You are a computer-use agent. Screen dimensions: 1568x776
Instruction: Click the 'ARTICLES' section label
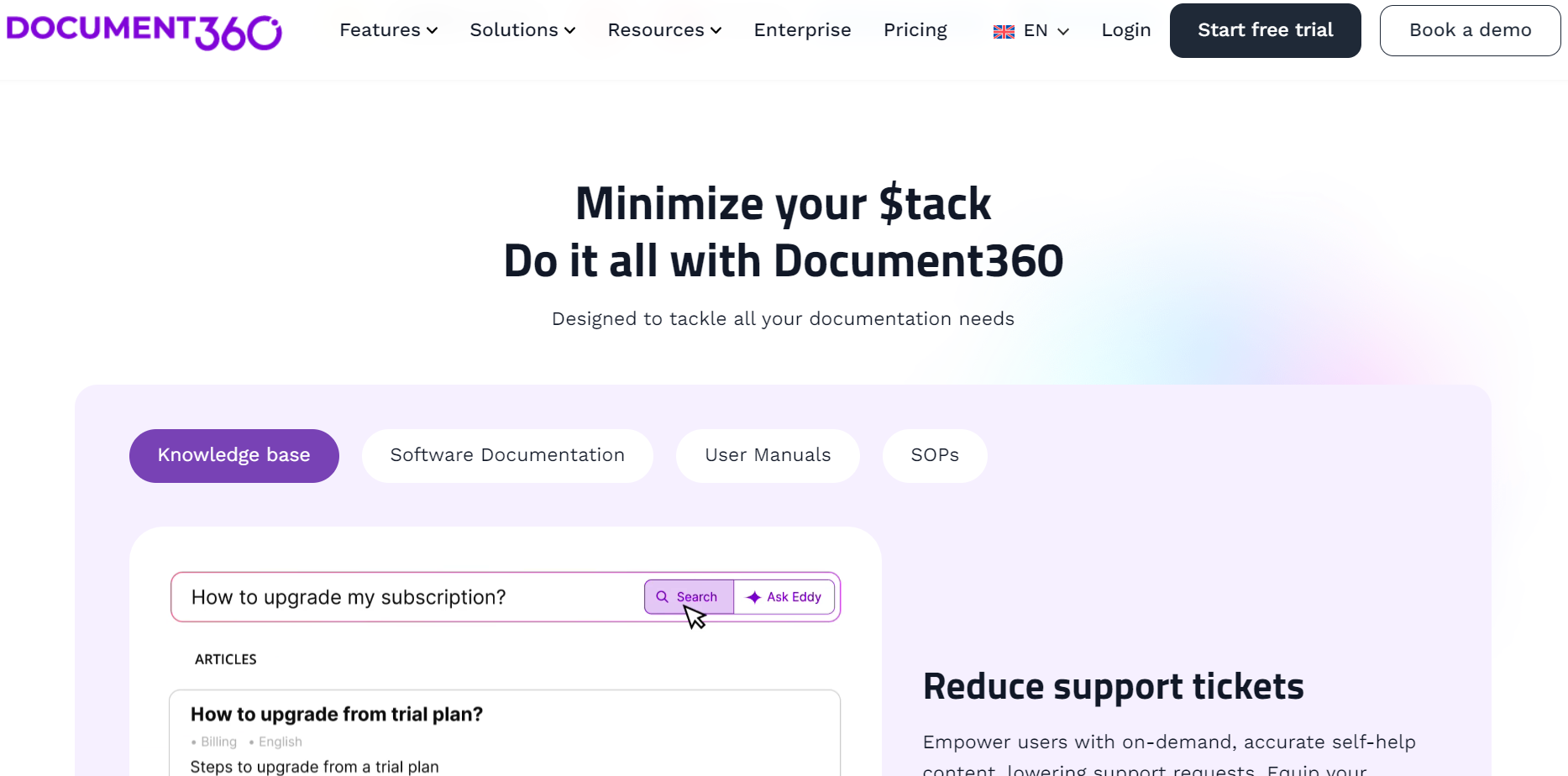click(x=226, y=660)
